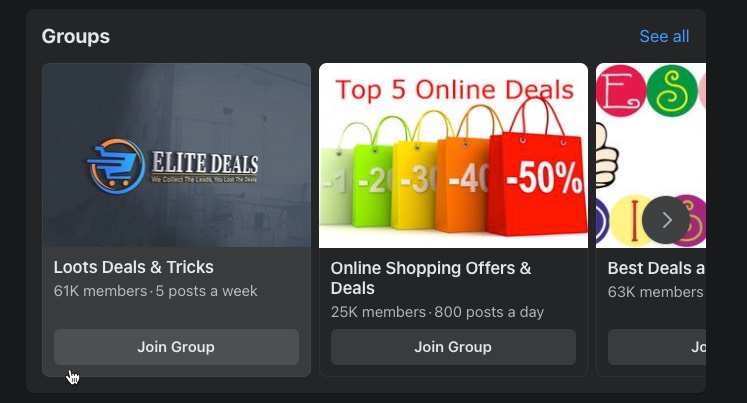Click the thumbs up hand graphic
This screenshot has height=403, width=747.
[x=607, y=155]
